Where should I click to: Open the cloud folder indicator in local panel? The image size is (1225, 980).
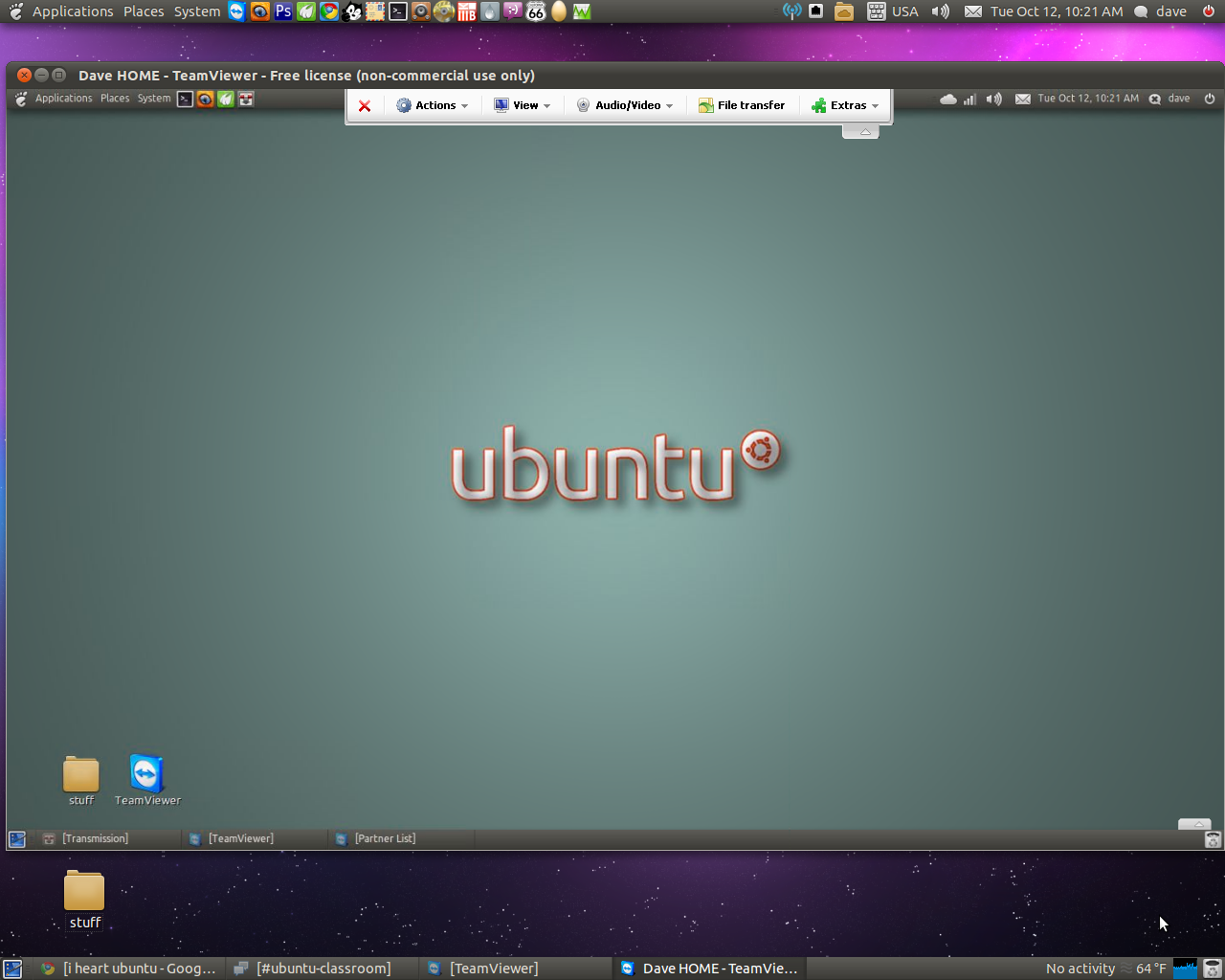click(x=843, y=11)
